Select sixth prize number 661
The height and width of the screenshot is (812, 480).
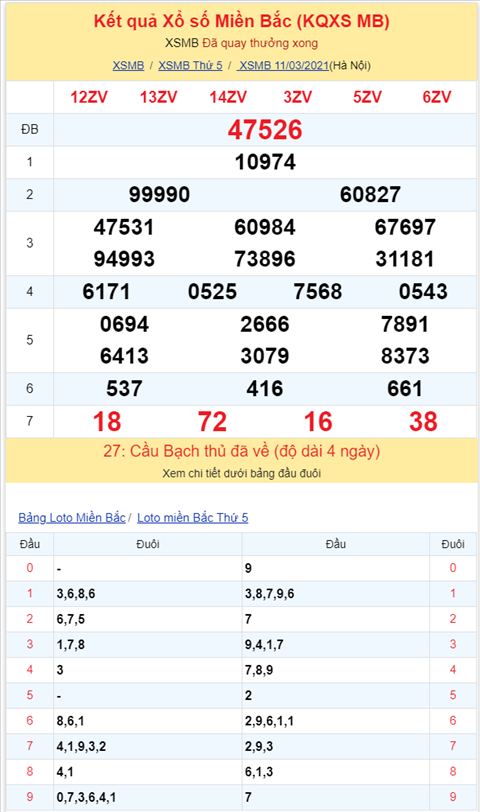(x=405, y=388)
